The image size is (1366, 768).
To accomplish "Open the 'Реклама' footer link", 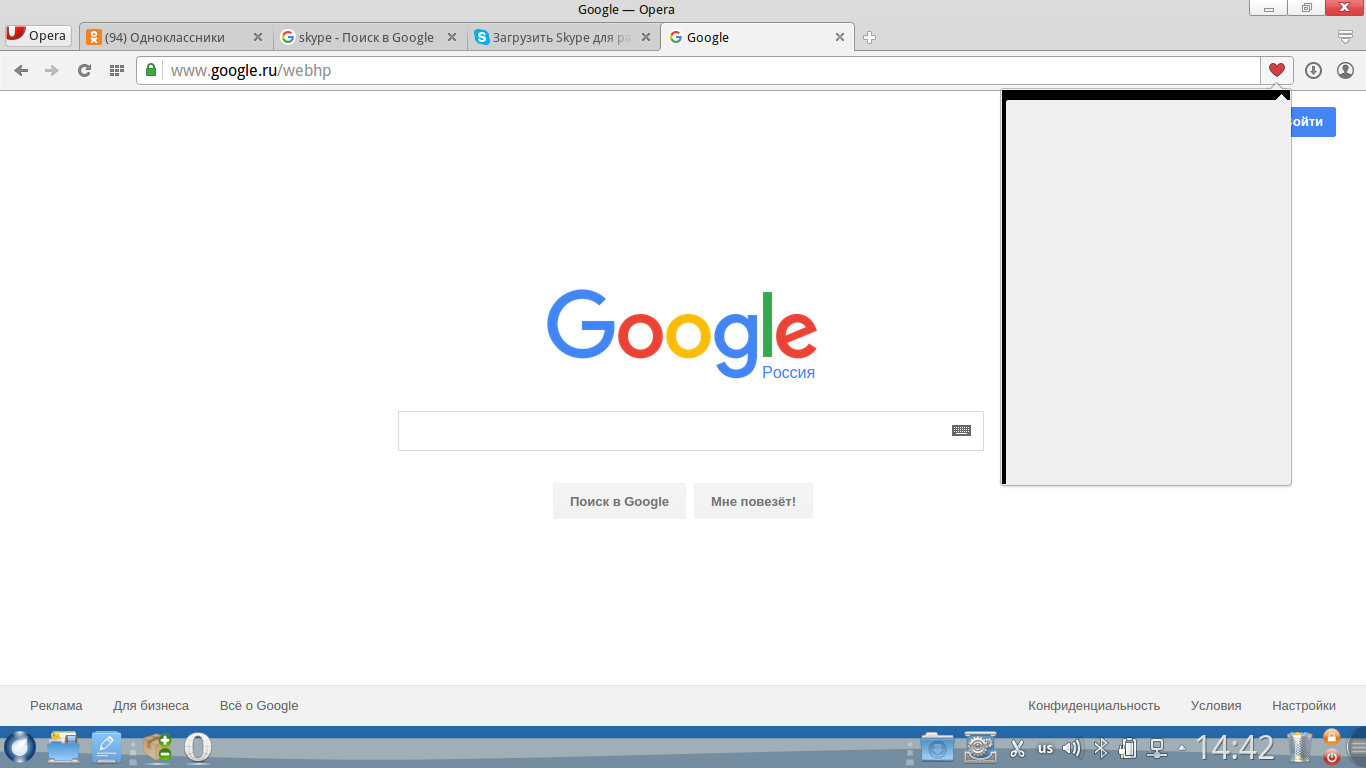I will [x=56, y=706].
